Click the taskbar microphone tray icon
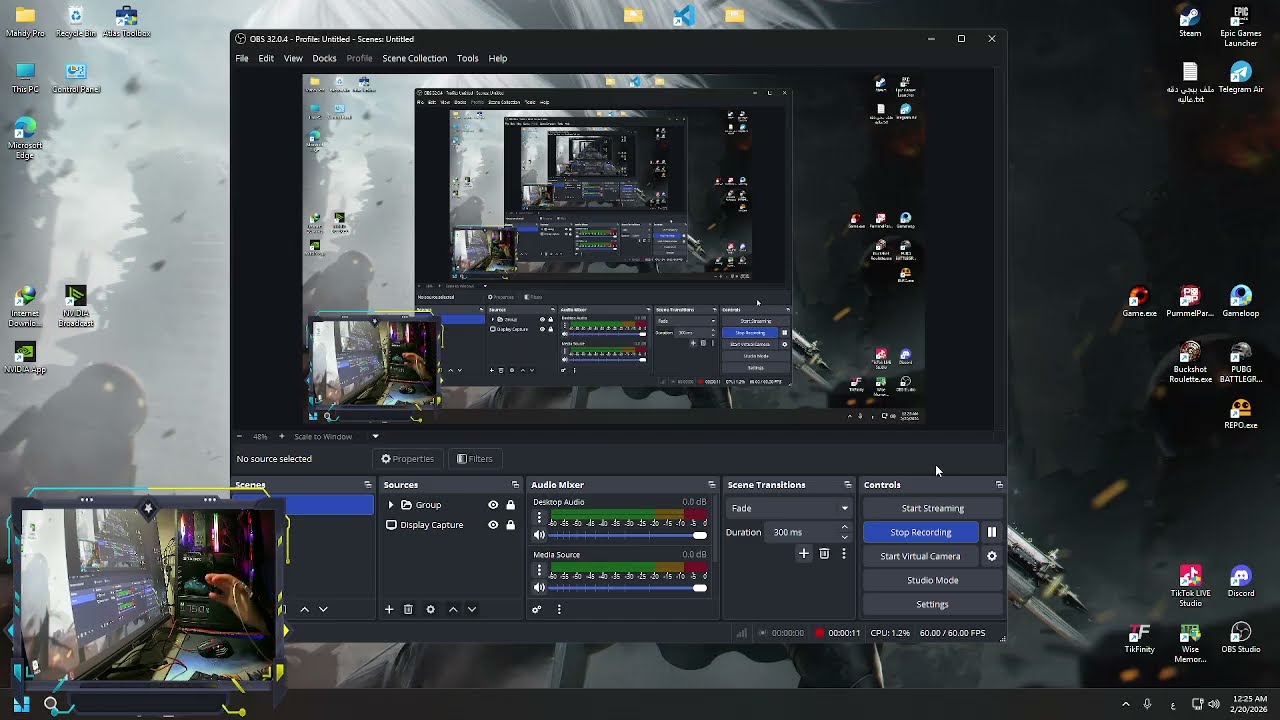 1147,704
